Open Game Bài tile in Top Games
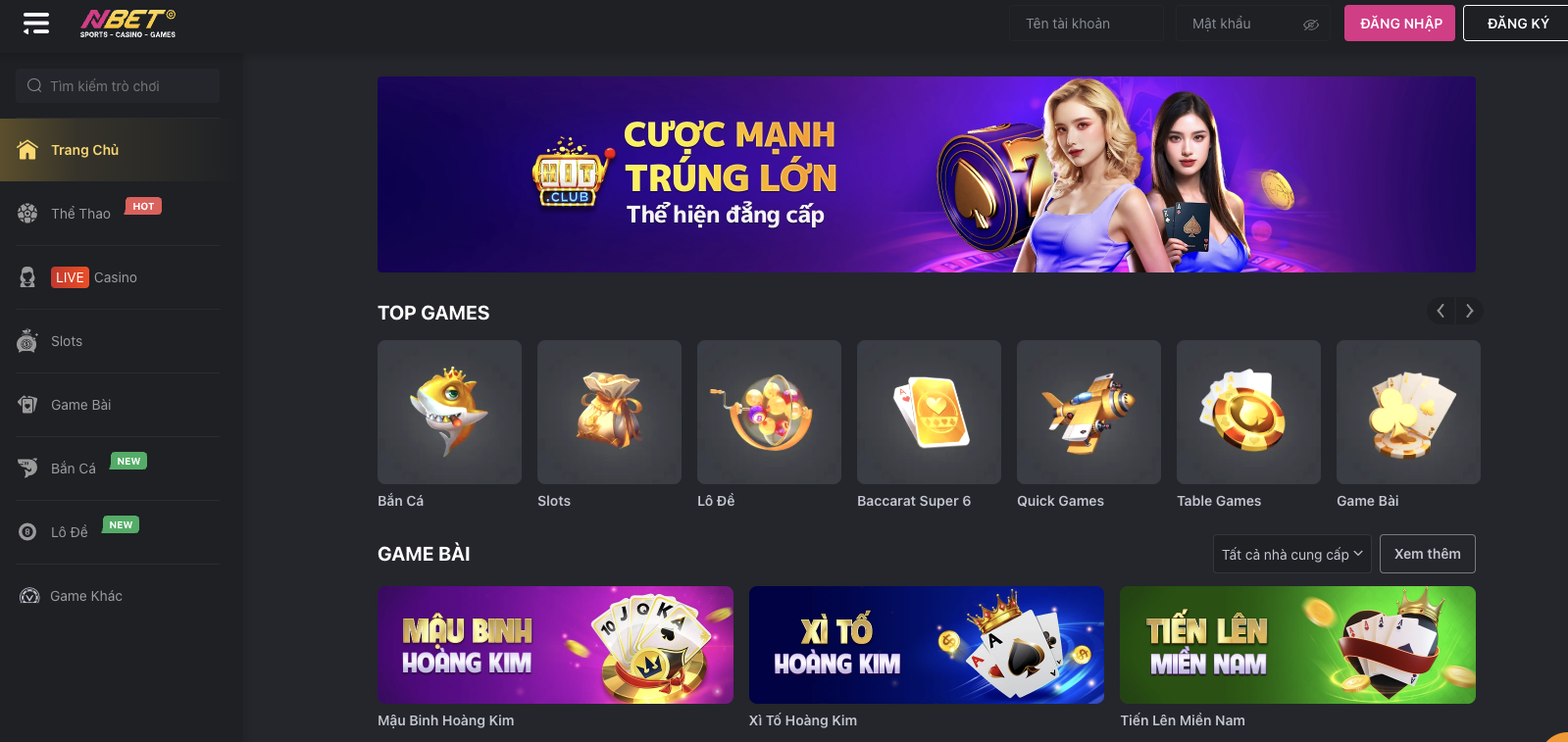1568x742 pixels. pyautogui.click(x=1408, y=412)
